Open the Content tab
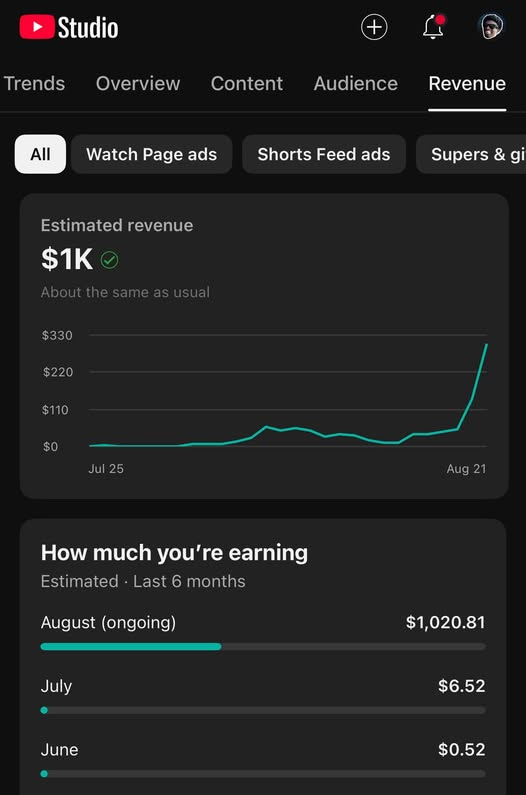The width and height of the screenshot is (526, 795). tap(247, 84)
